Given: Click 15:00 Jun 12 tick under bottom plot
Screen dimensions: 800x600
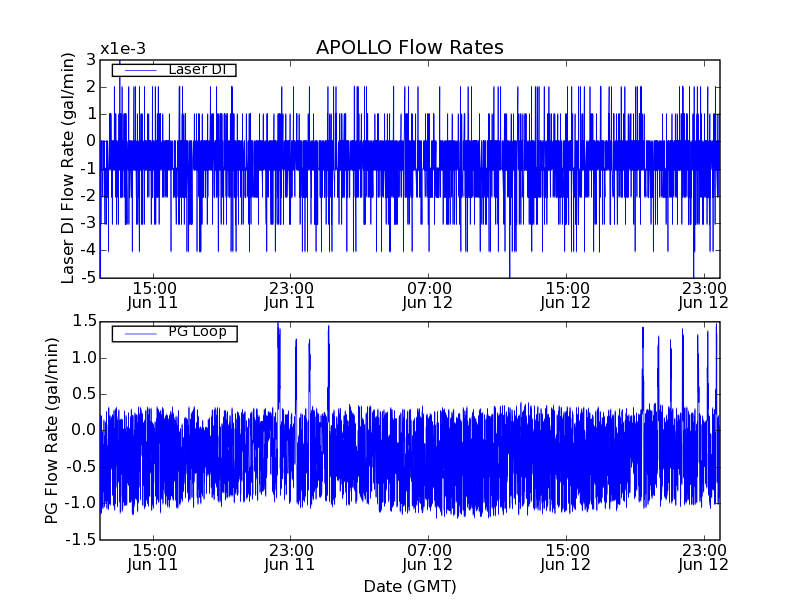Looking at the screenshot, I should tap(566, 556).
